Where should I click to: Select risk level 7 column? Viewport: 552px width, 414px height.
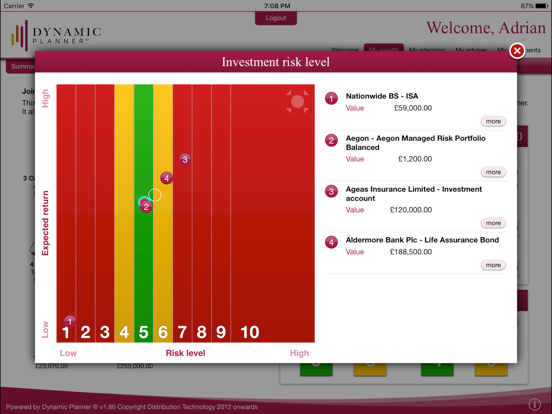coord(182,213)
